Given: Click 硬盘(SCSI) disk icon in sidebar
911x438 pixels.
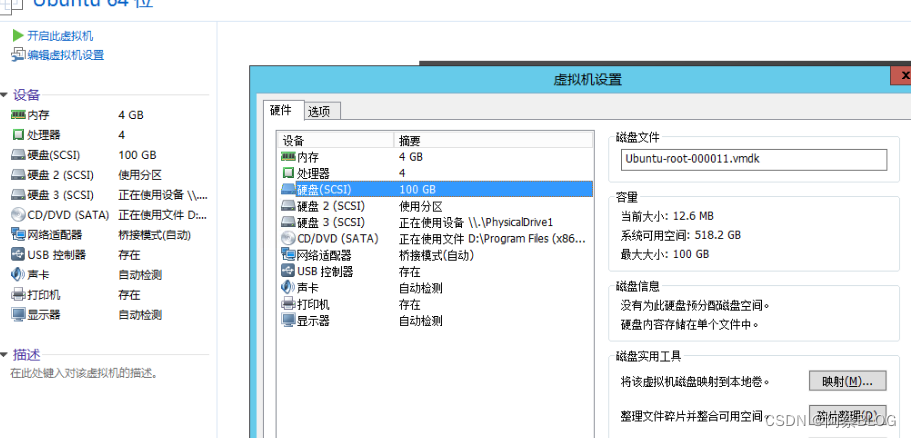Looking at the screenshot, I should point(19,155).
